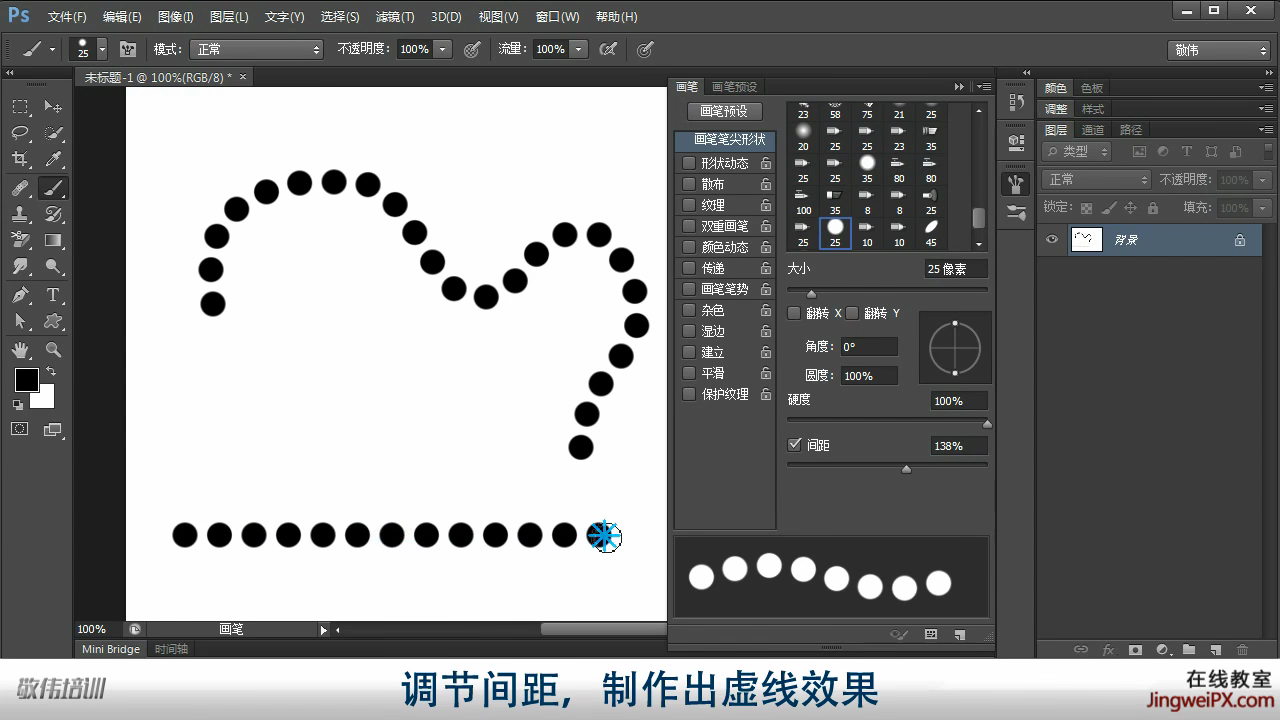1280x720 pixels.
Task: Create a new brush from Brush panel footer
Action: pos(959,634)
